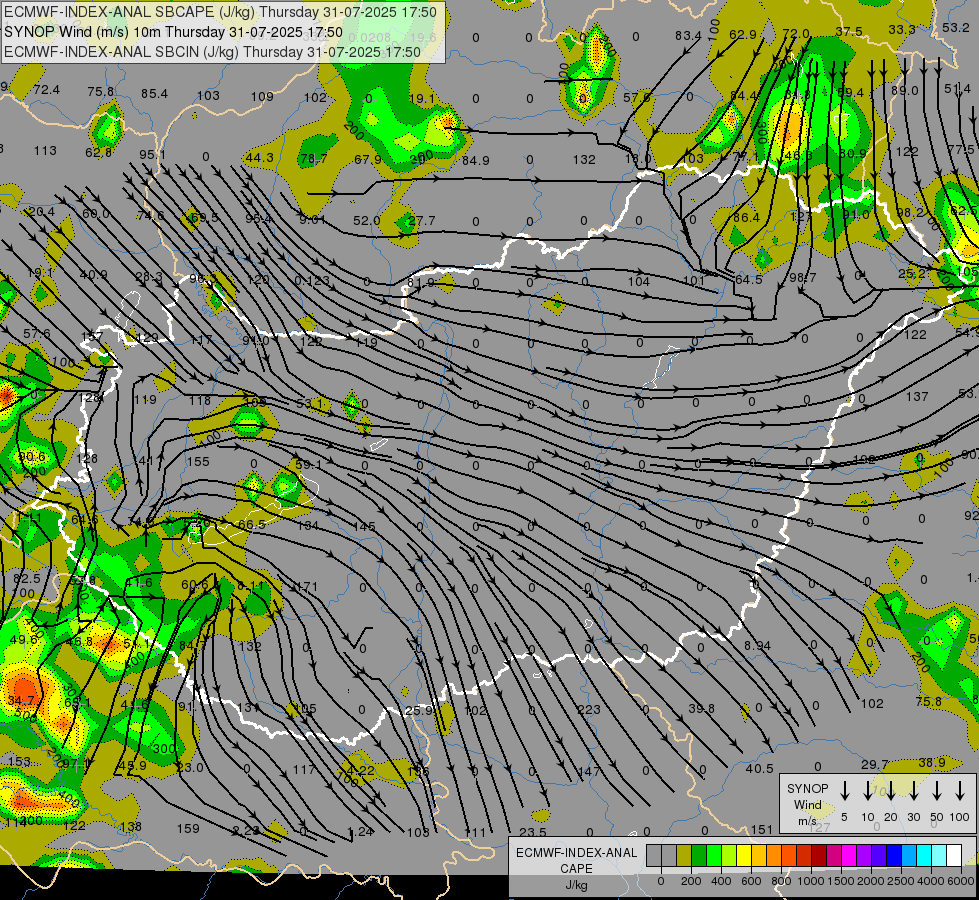Image resolution: width=979 pixels, height=900 pixels.
Task: Click the map value 141
Action: pos(143,461)
